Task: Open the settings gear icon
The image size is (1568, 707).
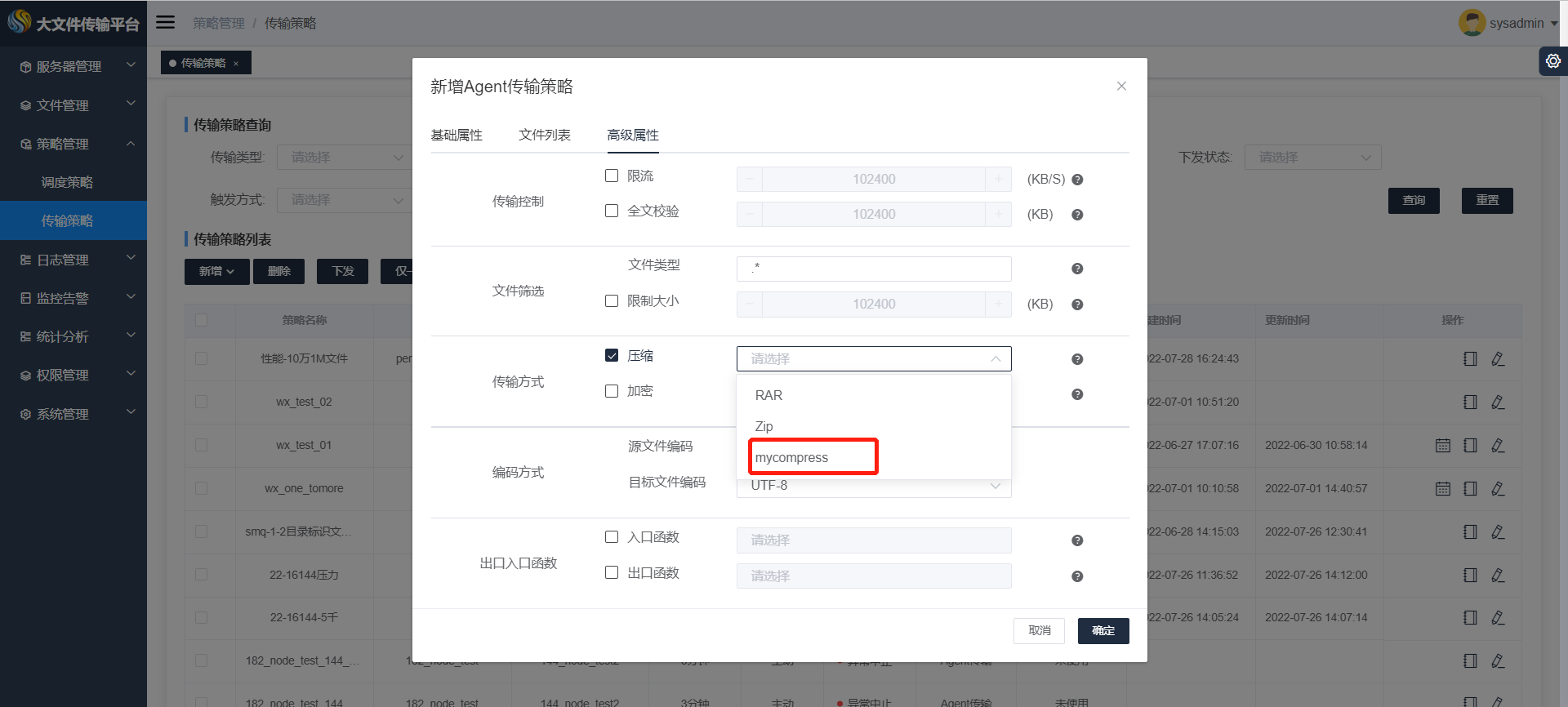Action: (1552, 61)
